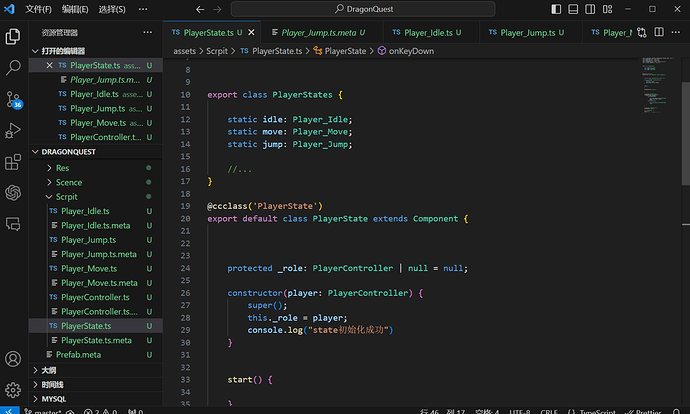Open Source Control view with 36 badge
Image resolution: width=690 pixels, height=414 pixels.
coord(14,99)
